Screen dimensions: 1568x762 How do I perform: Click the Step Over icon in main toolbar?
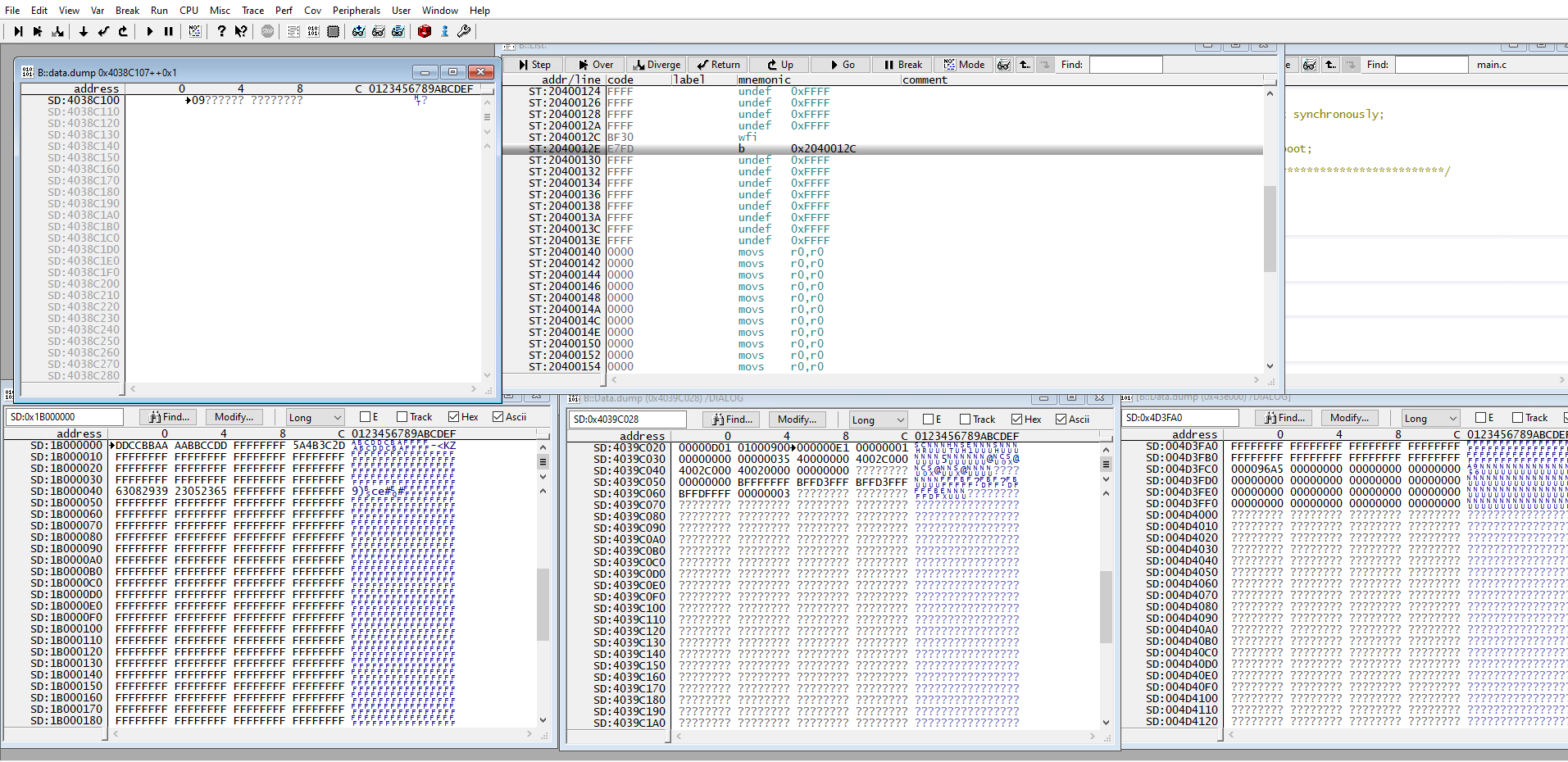[38, 31]
